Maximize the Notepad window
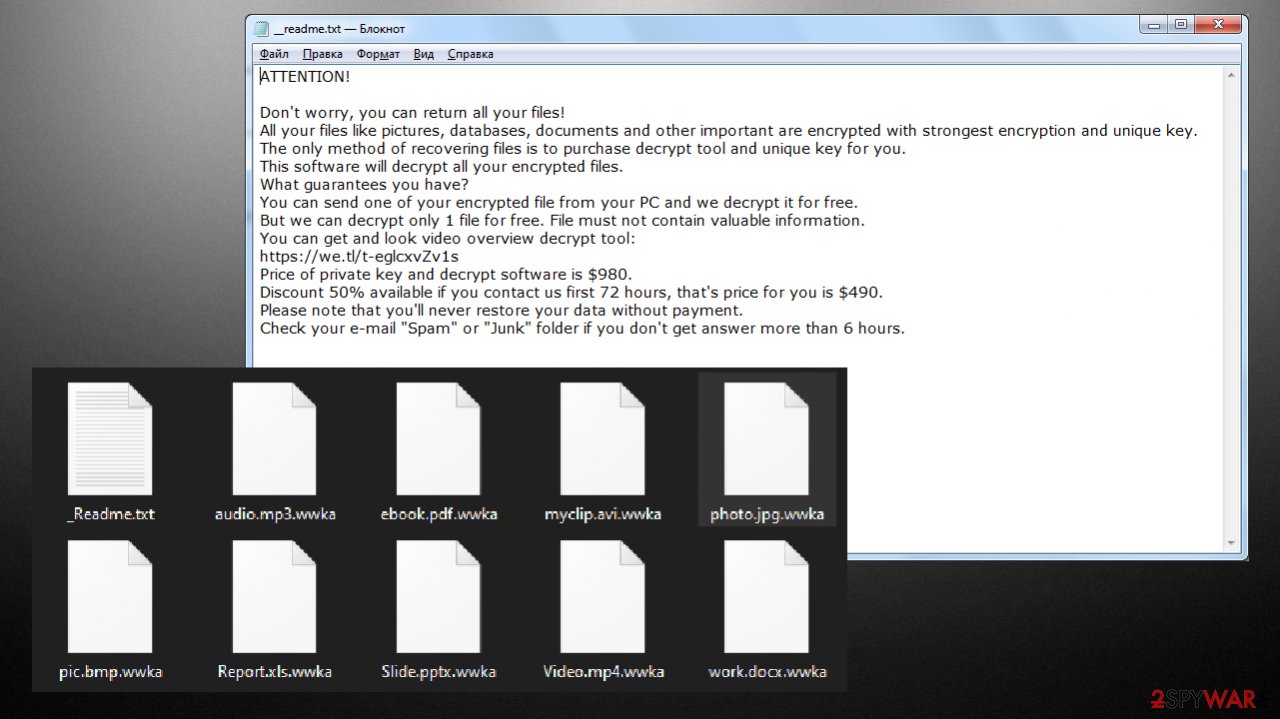This screenshot has height=719, width=1280. (x=1181, y=25)
